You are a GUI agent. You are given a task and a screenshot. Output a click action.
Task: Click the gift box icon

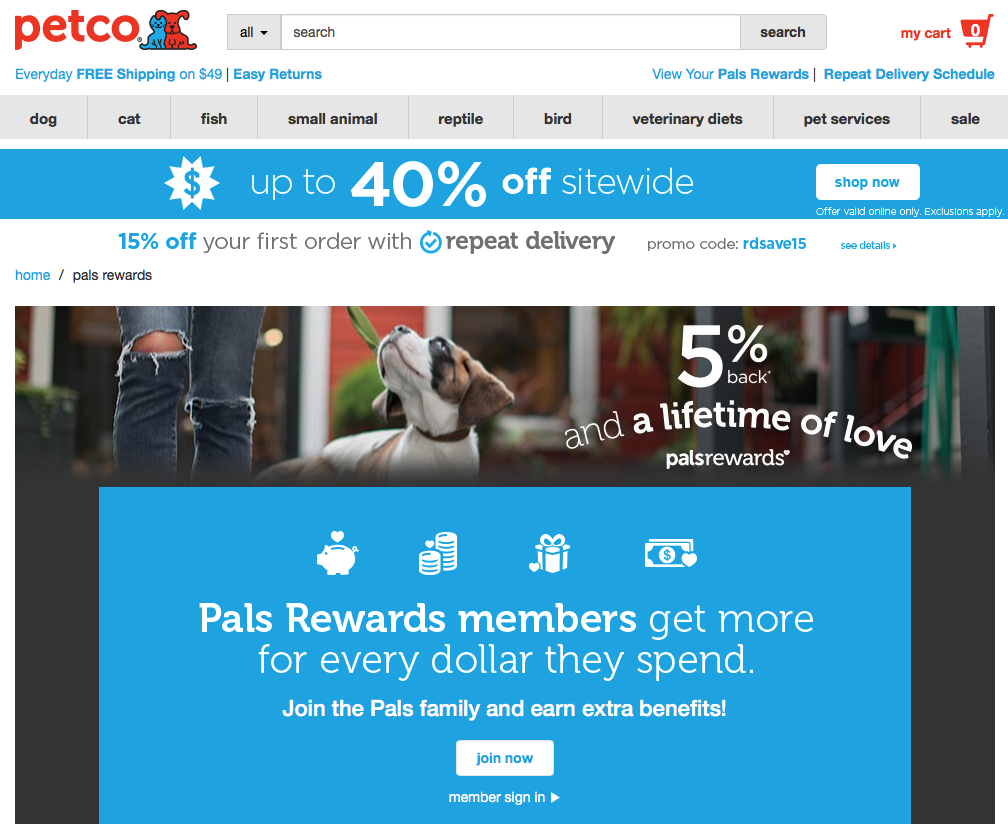click(x=550, y=553)
